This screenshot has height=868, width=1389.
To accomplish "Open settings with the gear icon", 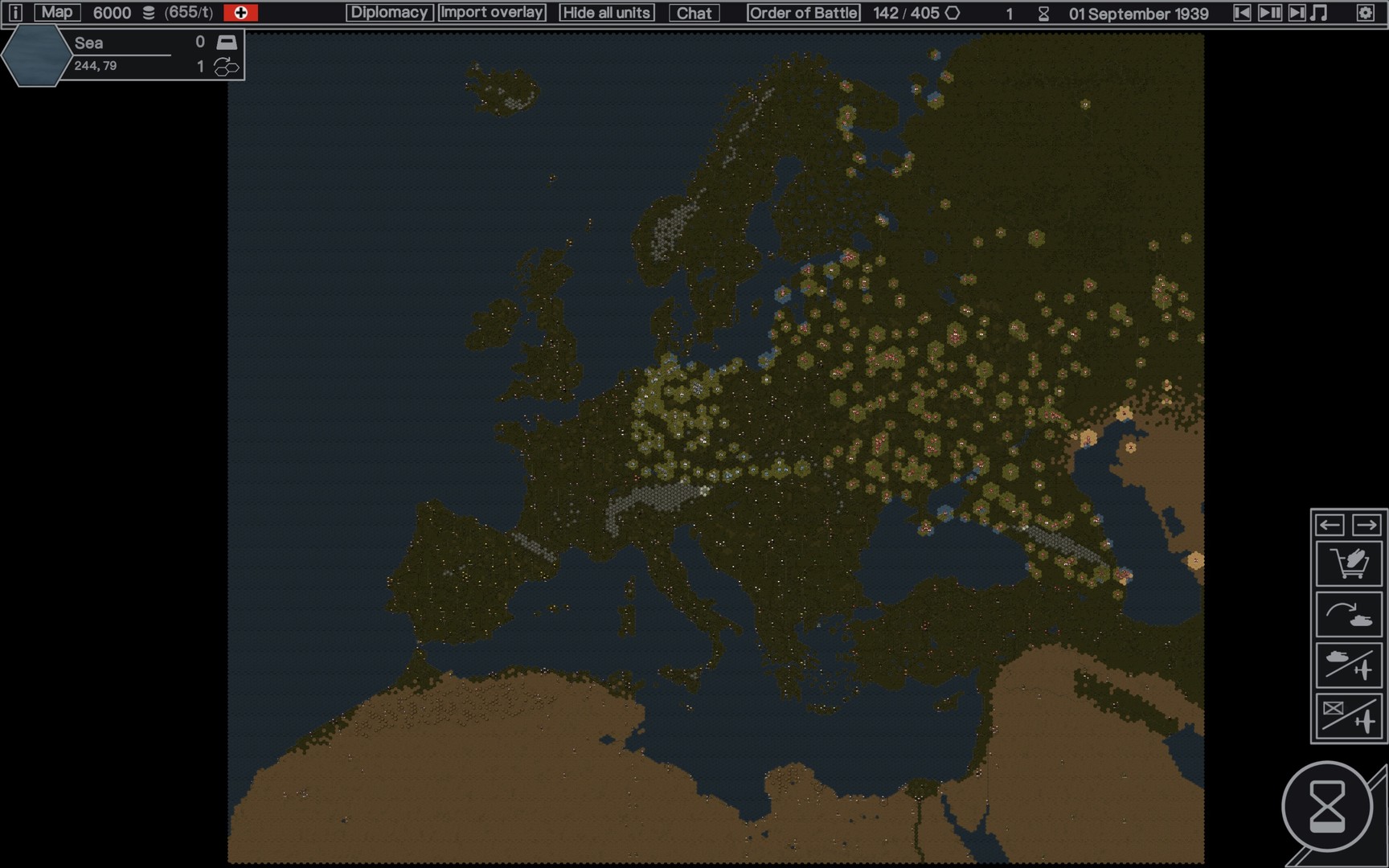I will [x=1365, y=13].
